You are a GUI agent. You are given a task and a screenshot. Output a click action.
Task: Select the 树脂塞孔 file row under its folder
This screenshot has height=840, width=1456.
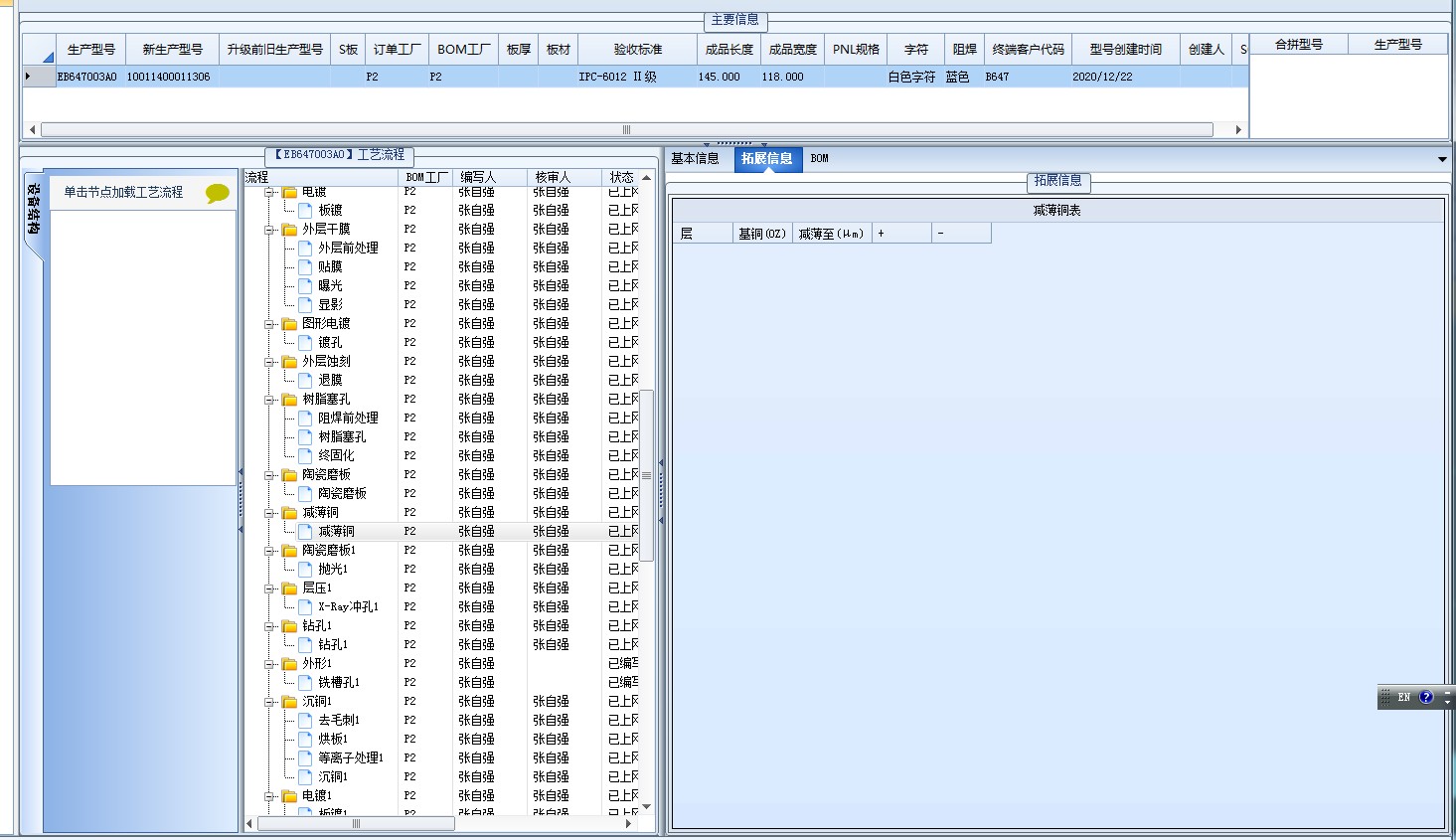click(x=442, y=437)
